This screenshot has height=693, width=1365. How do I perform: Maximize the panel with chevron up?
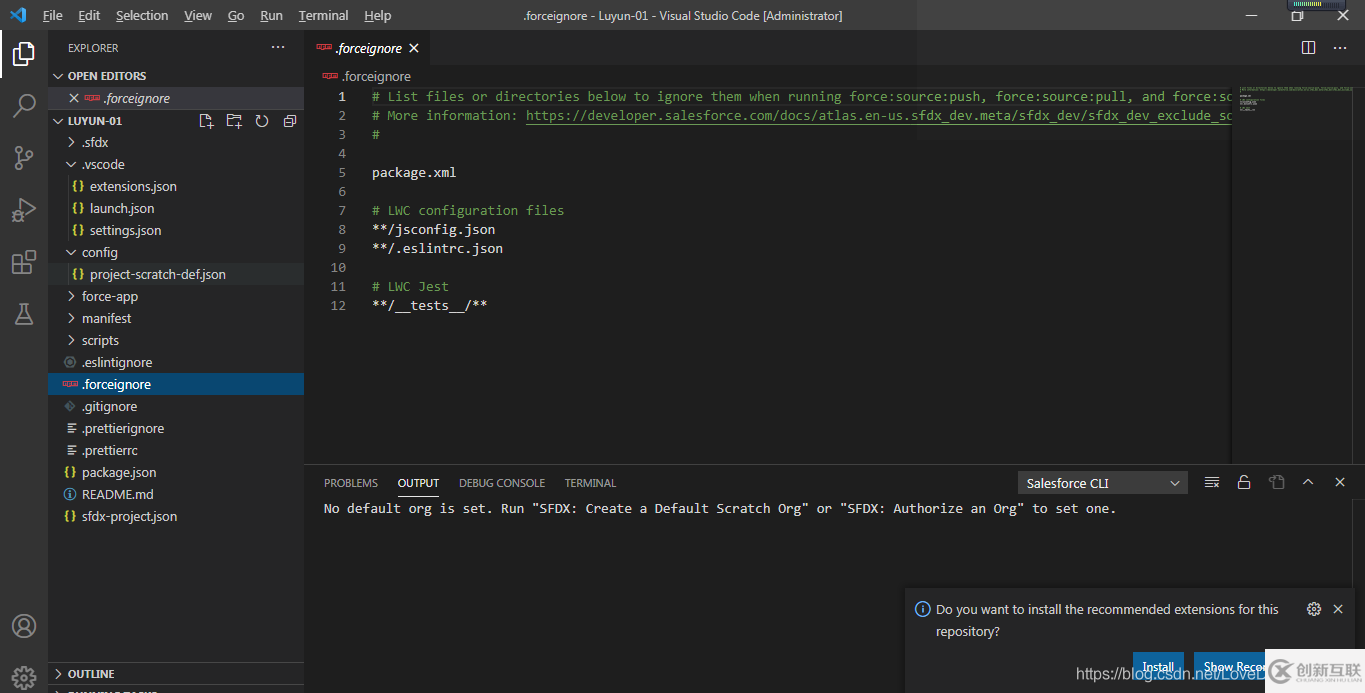(1308, 482)
